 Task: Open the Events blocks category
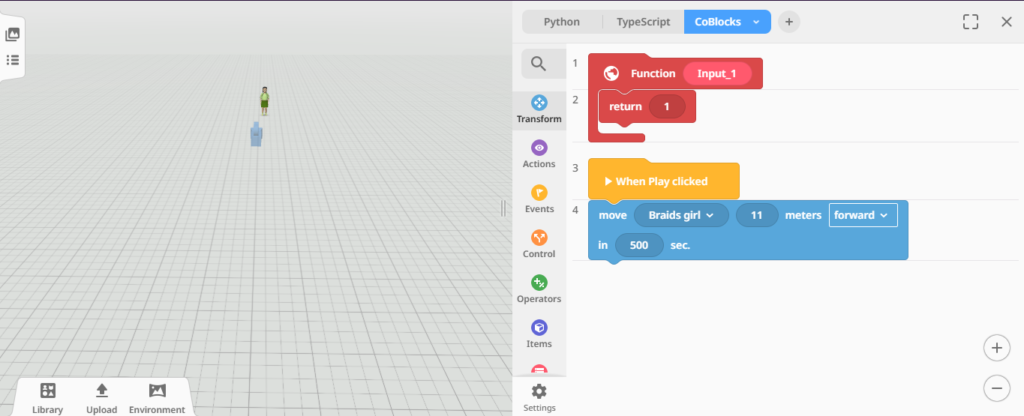click(539, 200)
